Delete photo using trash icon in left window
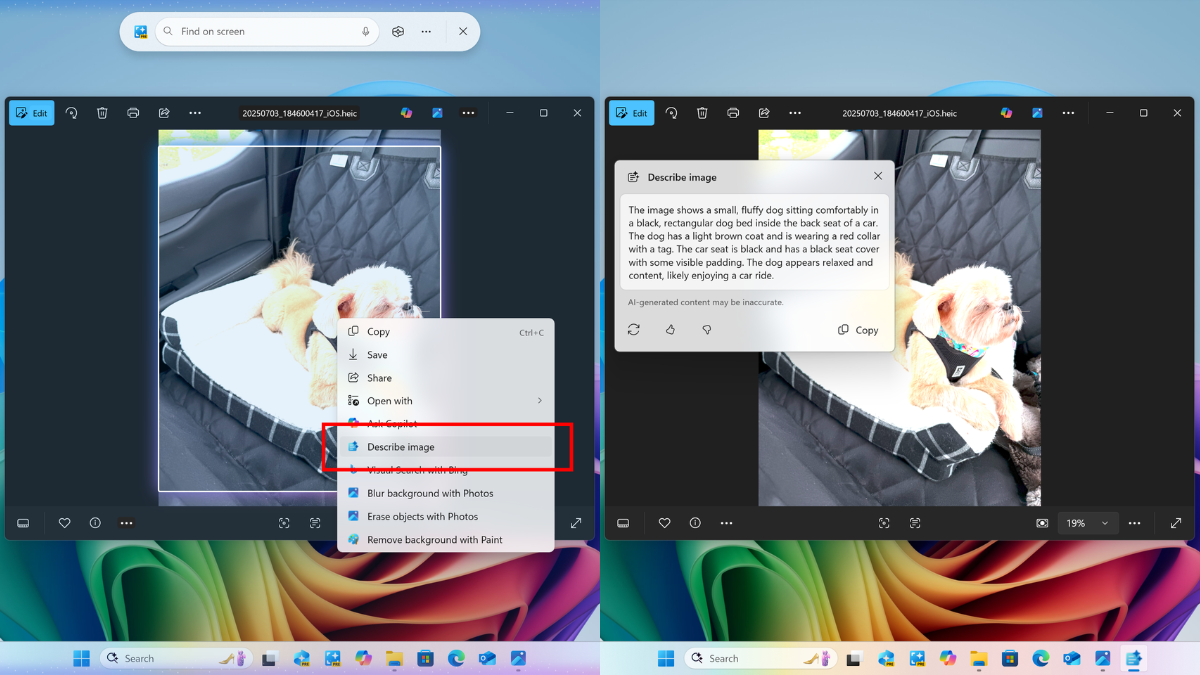This screenshot has height=675, width=1200. tap(102, 113)
